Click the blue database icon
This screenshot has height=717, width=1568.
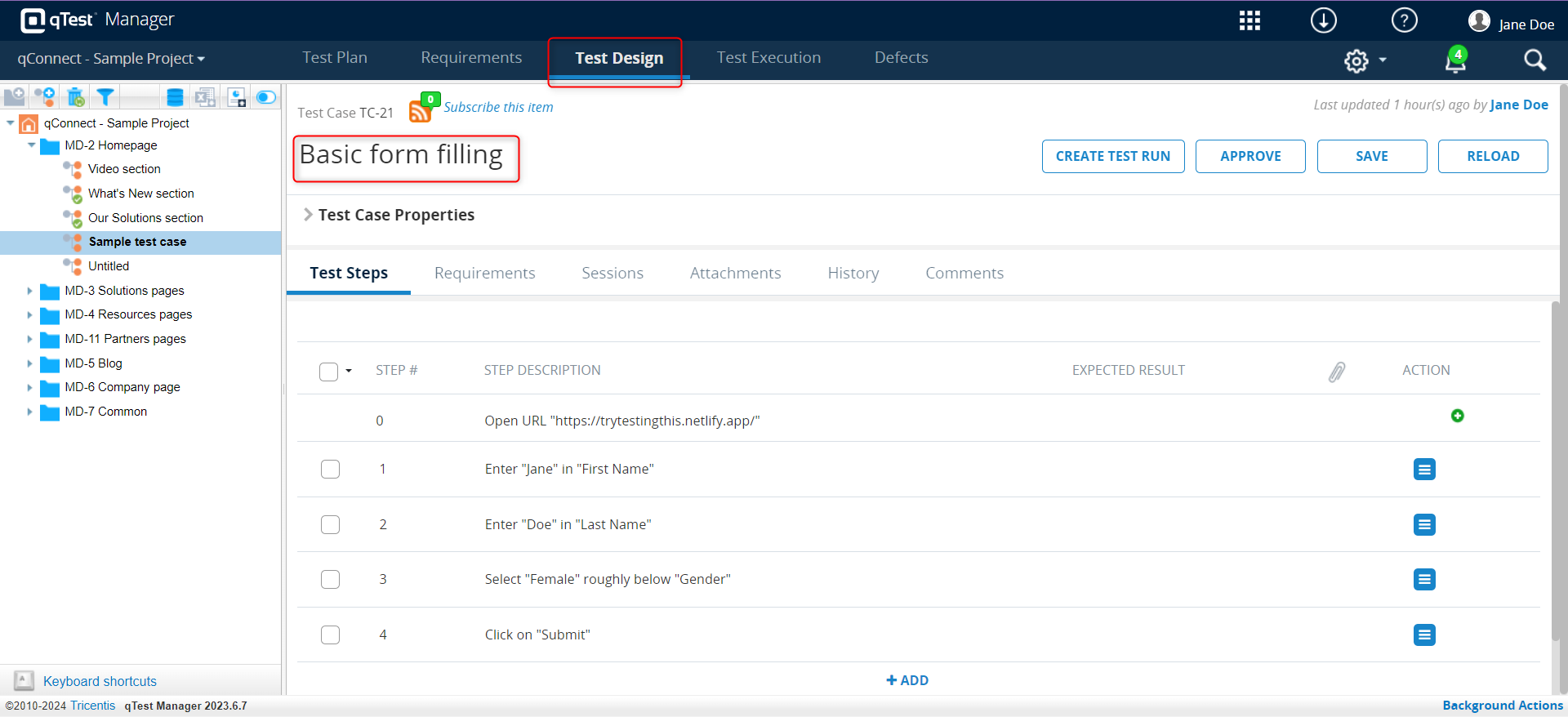coord(175,97)
